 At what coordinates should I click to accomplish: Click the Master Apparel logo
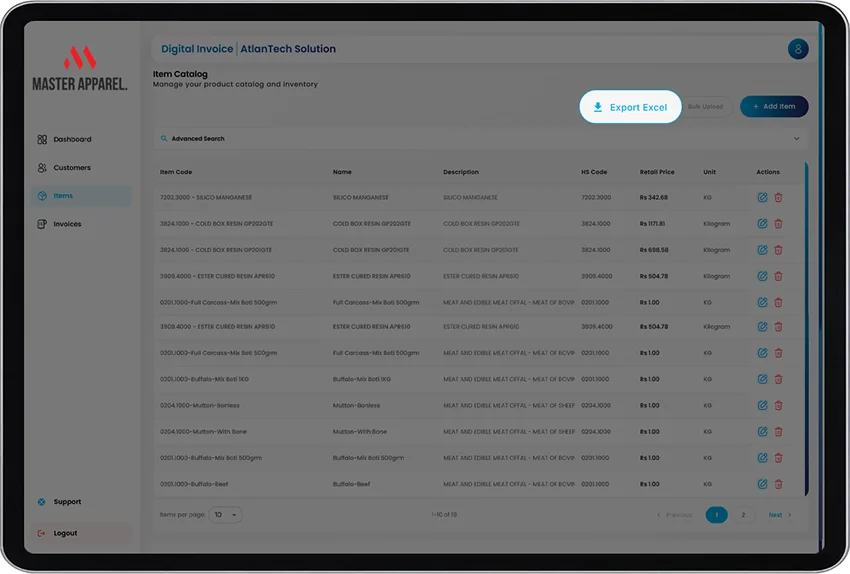tap(80, 68)
